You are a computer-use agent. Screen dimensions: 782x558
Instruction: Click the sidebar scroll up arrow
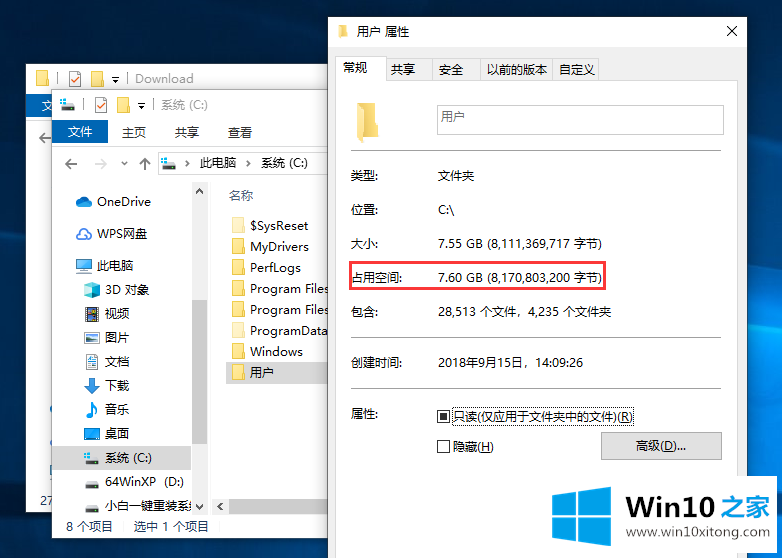(199, 191)
